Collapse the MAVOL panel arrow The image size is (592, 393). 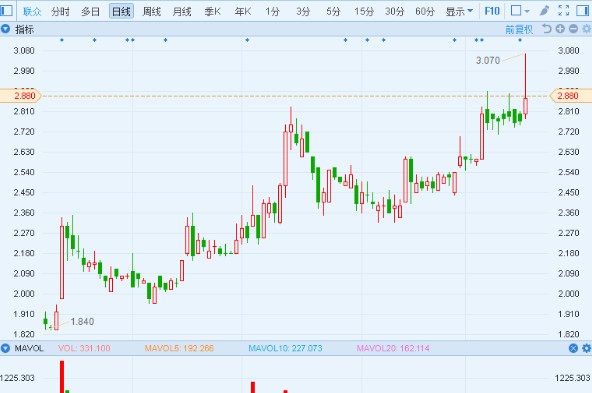[x=5, y=348]
